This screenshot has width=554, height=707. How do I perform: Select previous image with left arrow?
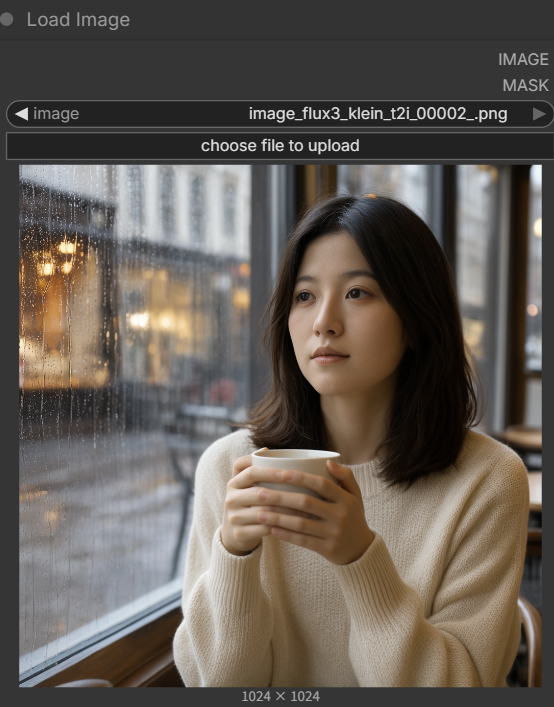coord(21,114)
